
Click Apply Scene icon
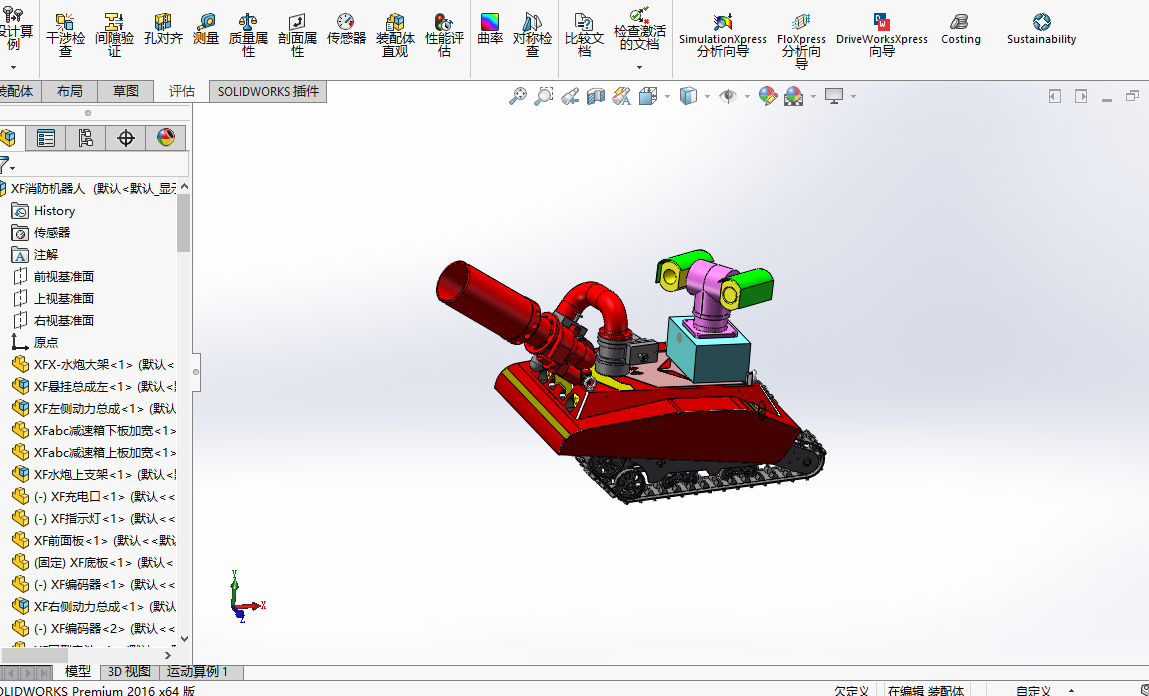pyautogui.click(x=794, y=96)
